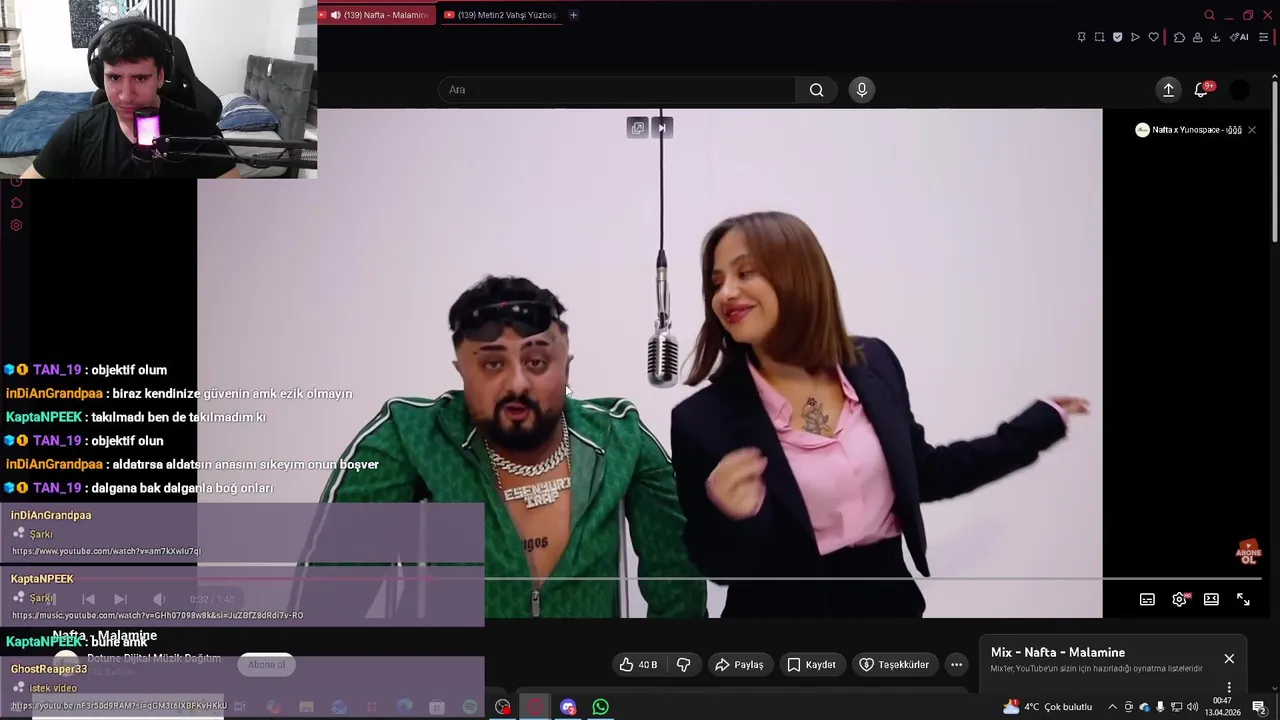Expand the system tray hidden icons chevron

point(1112,707)
